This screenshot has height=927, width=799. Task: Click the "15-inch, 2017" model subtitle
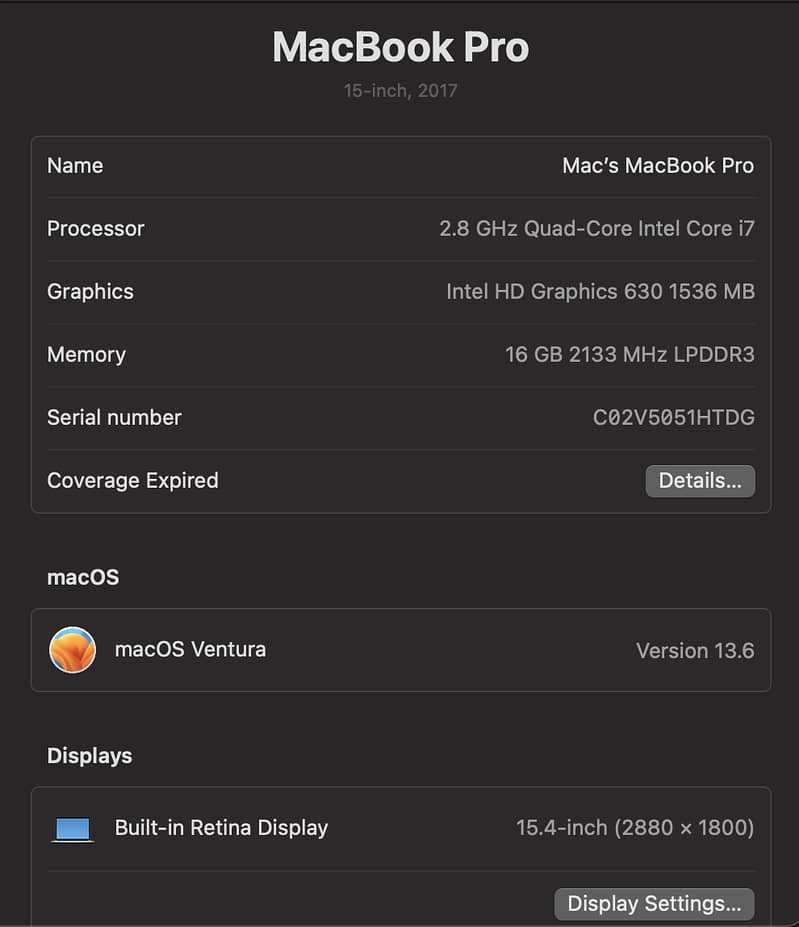(400, 91)
